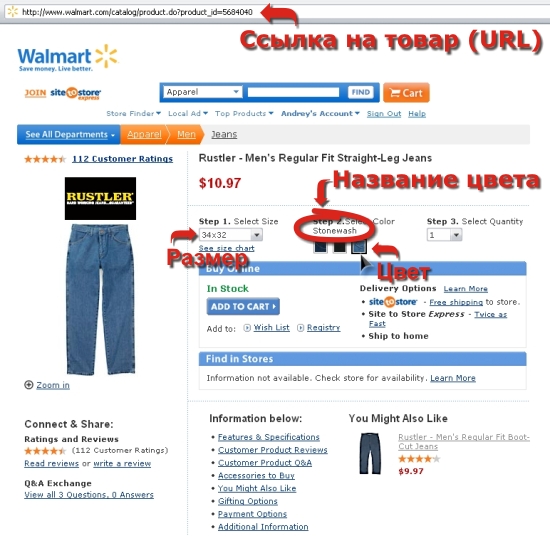Select the Stonewash color swatch
The image size is (550, 536).
358,246
